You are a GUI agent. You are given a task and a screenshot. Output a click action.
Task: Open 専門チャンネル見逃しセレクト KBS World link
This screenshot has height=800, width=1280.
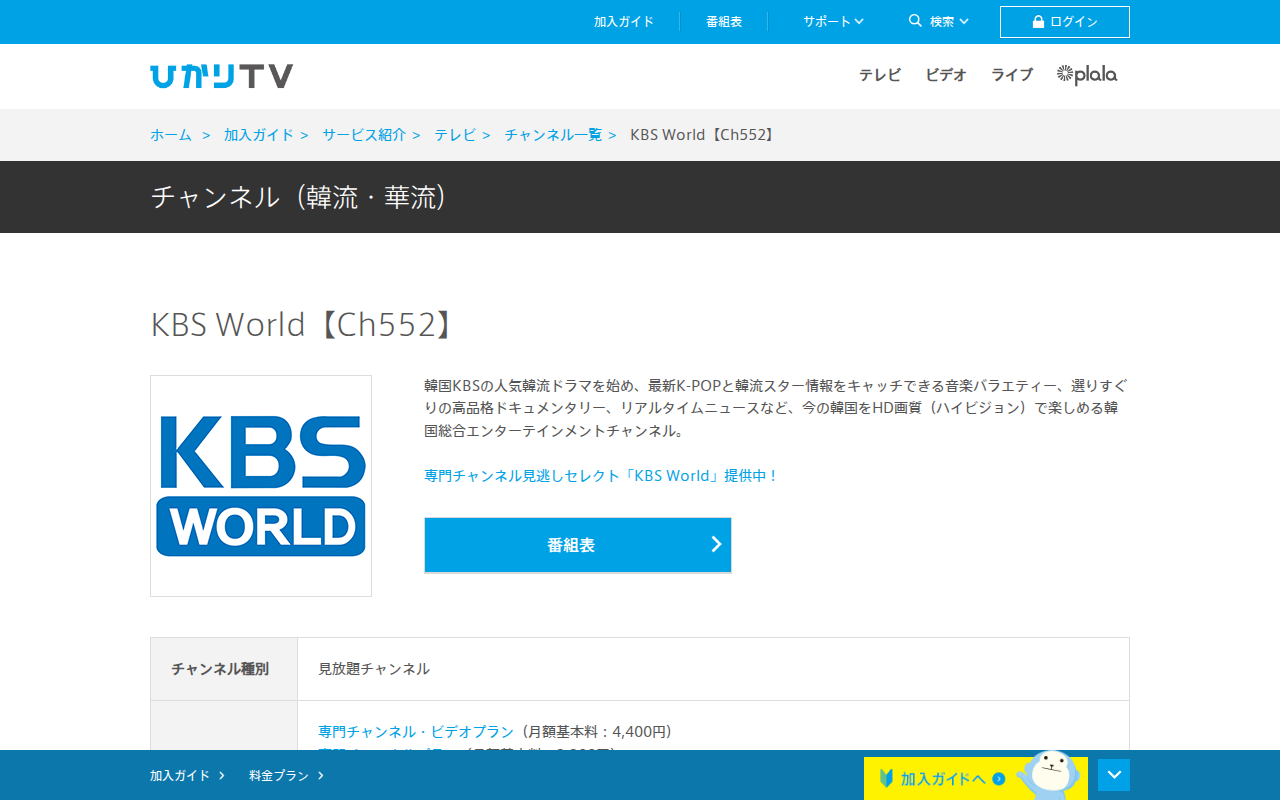[601, 476]
